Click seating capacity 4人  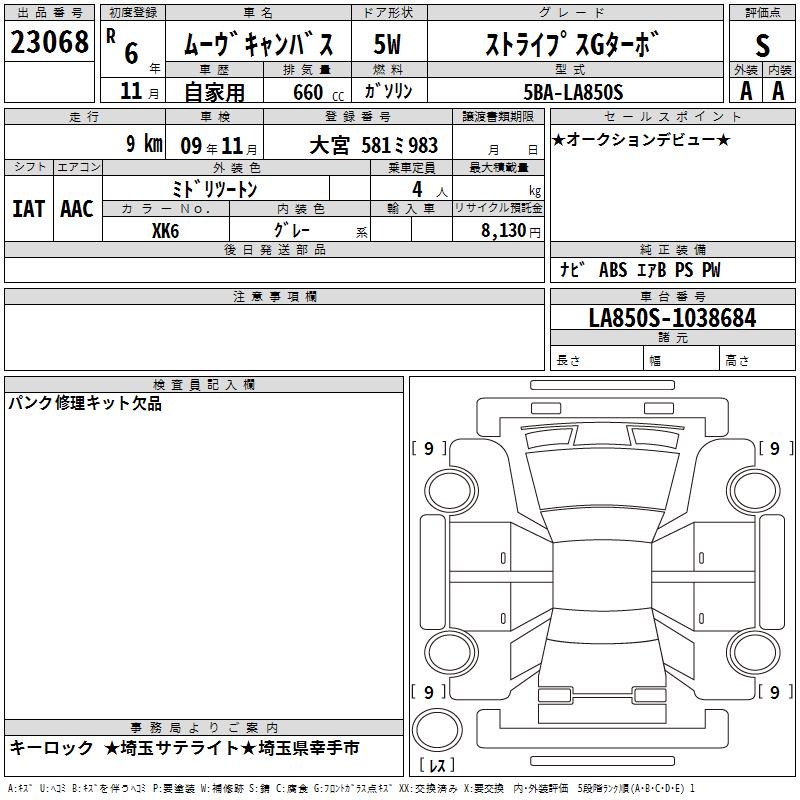coord(430,189)
